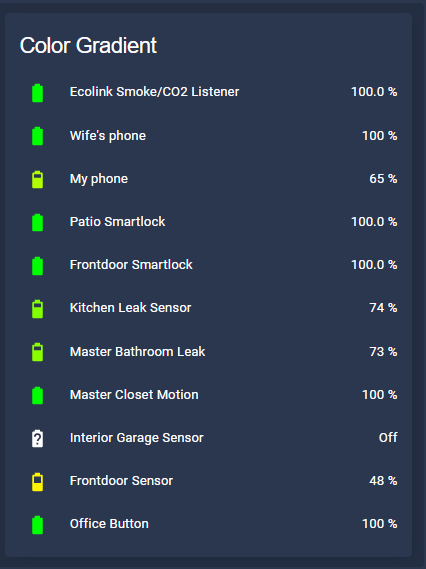Click the Interior Garage Sensor label
The width and height of the screenshot is (426, 569).
pos(136,438)
